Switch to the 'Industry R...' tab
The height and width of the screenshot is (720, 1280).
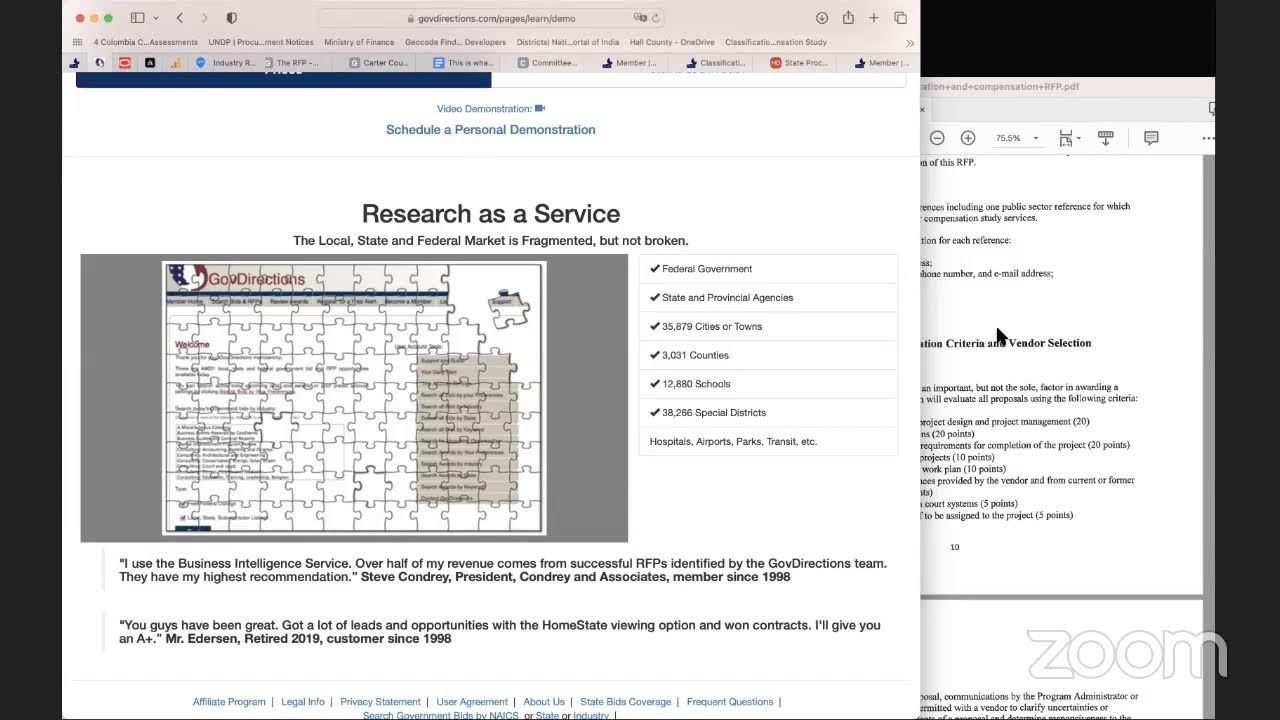[226, 63]
